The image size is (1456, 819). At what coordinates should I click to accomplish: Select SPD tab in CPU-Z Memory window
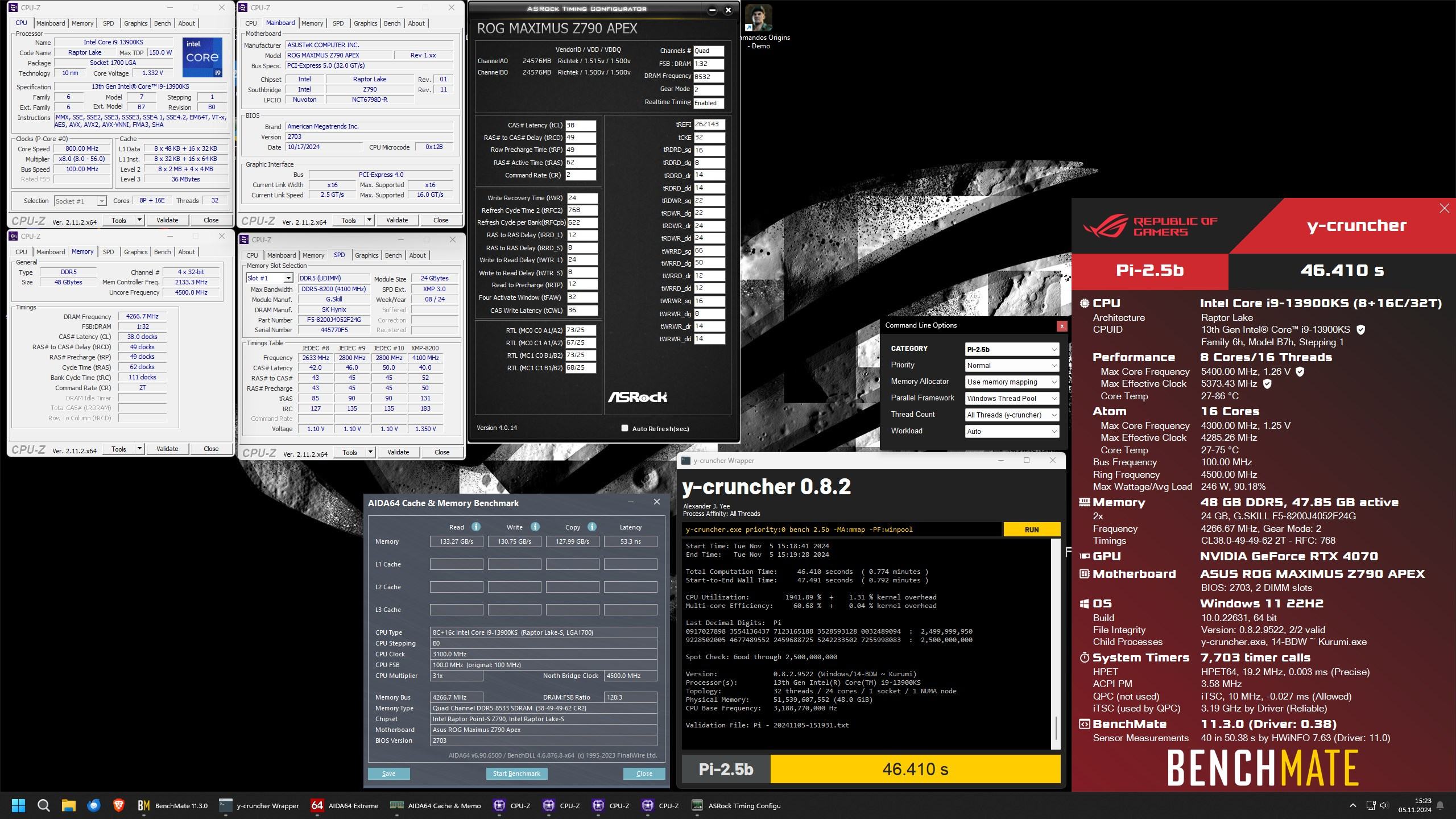(x=108, y=252)
